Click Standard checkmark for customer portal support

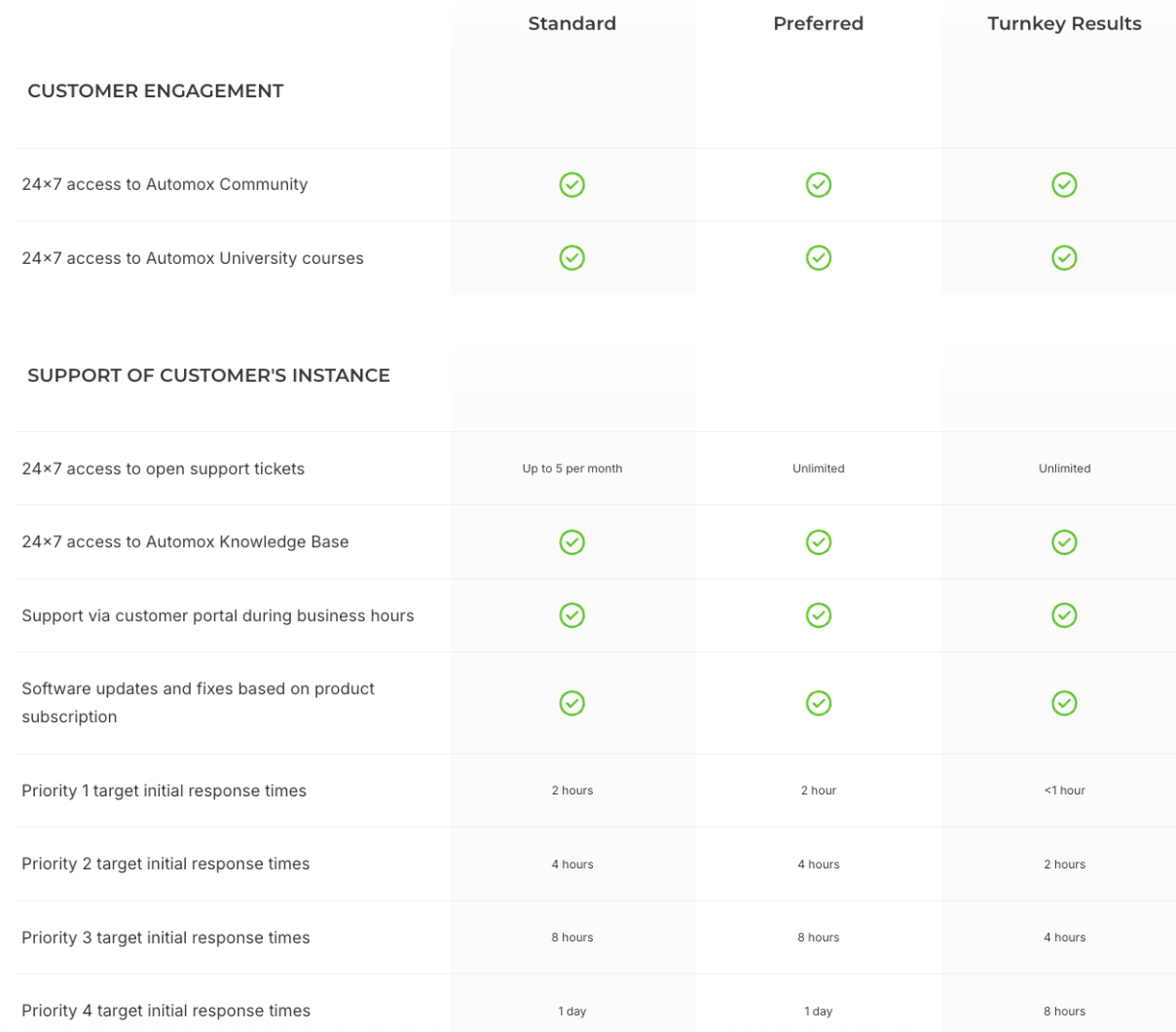tap(572, 615)
